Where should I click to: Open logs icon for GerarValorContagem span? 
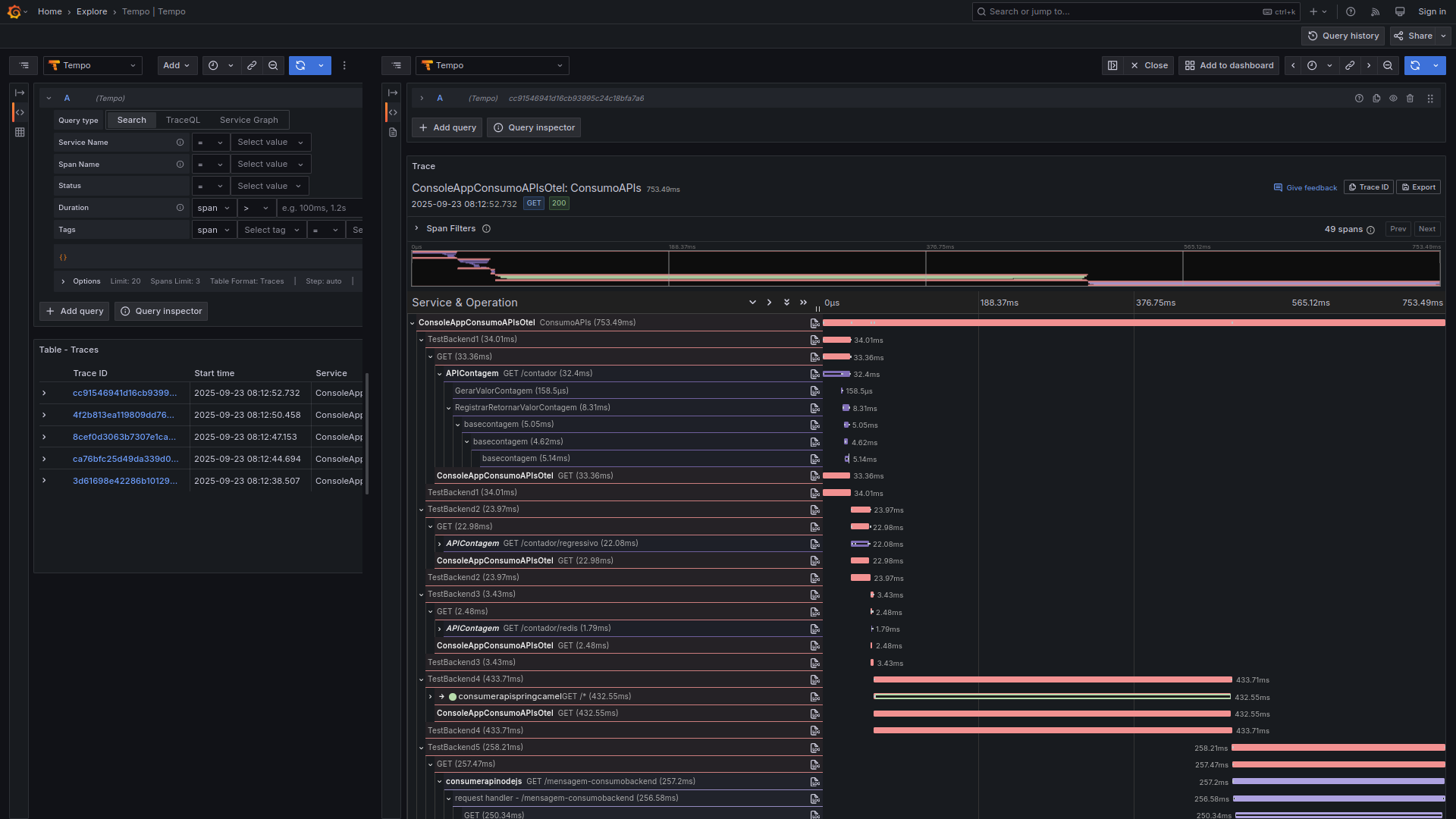click(x=814, y=391)
